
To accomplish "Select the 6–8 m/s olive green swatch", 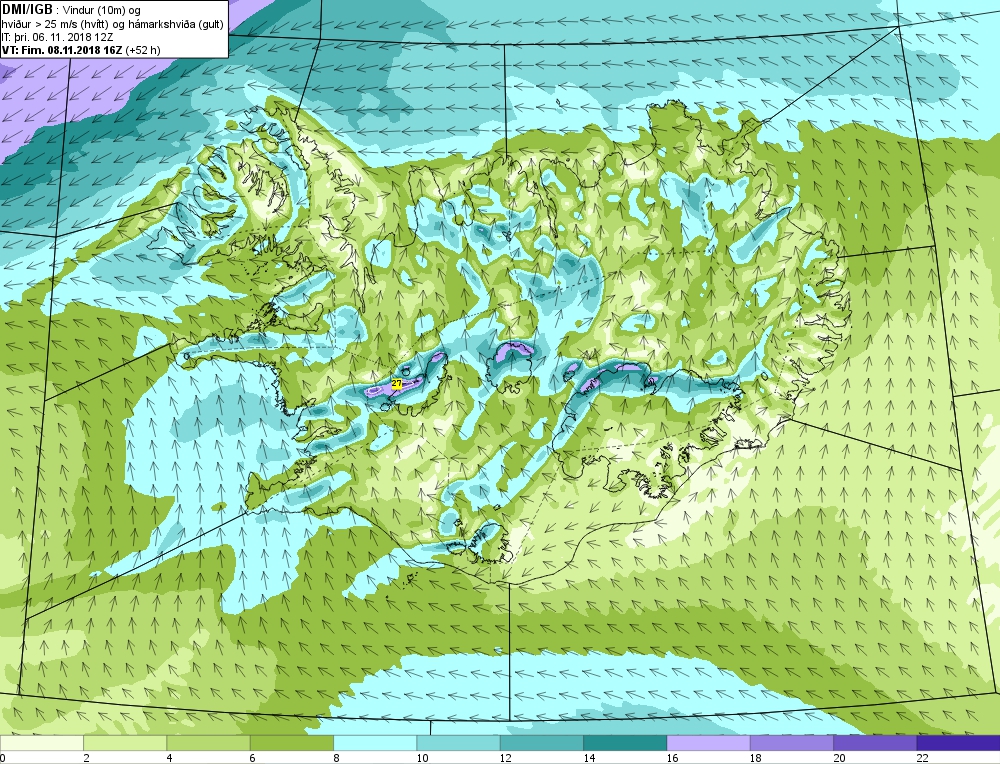I will click(x=292, y=744).
